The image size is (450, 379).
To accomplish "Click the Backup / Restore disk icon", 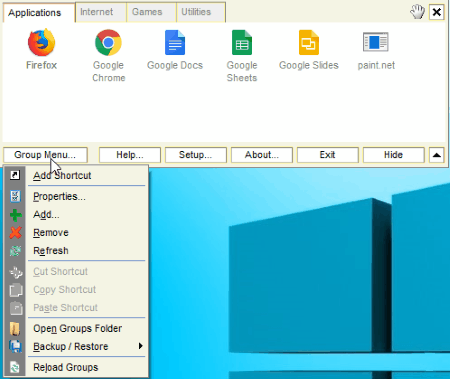I will coord(15,346).
